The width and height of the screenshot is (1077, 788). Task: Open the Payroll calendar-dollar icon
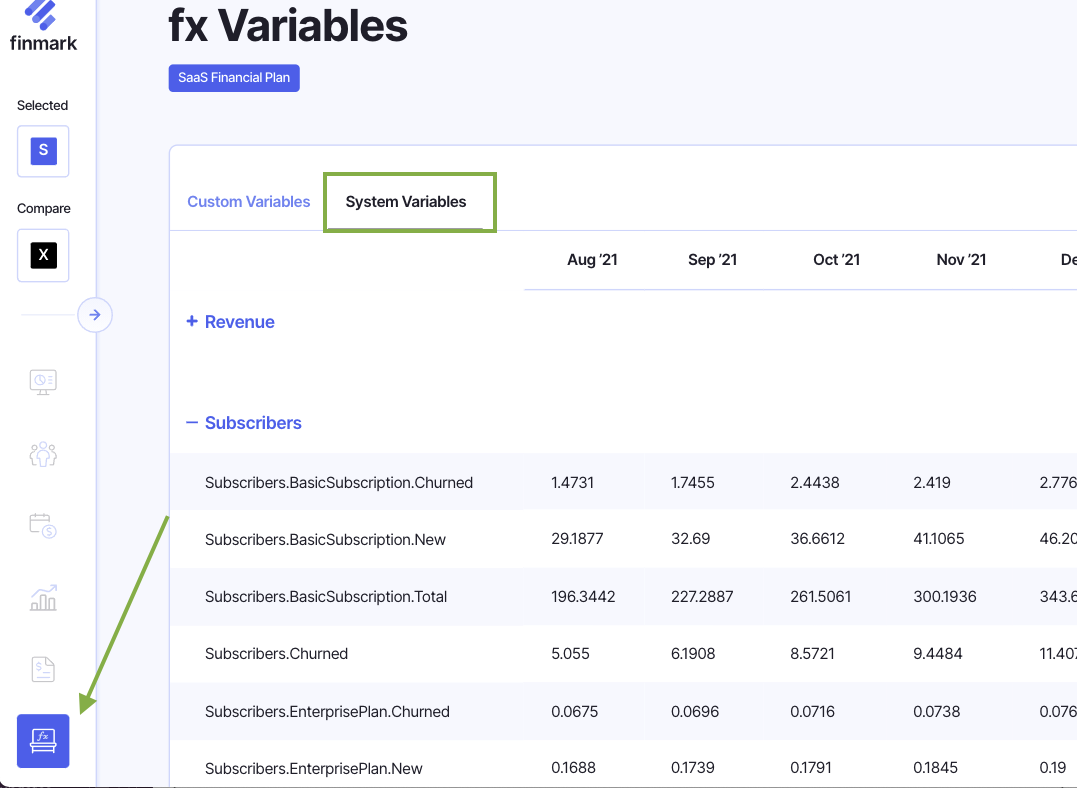(x=42, y=526)
